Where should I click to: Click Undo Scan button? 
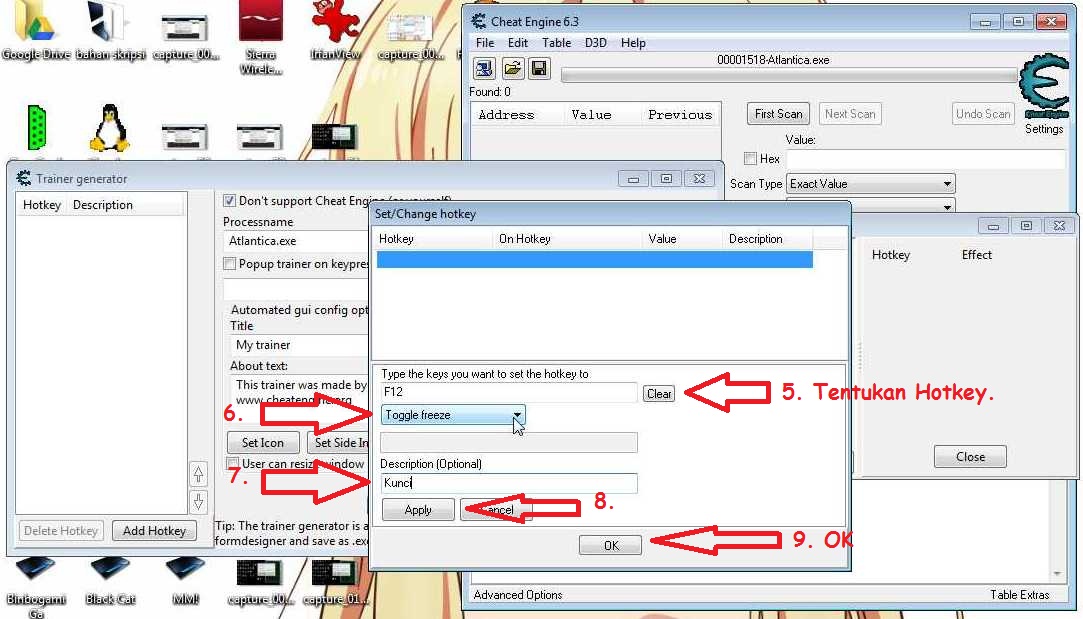coord(983,114)
